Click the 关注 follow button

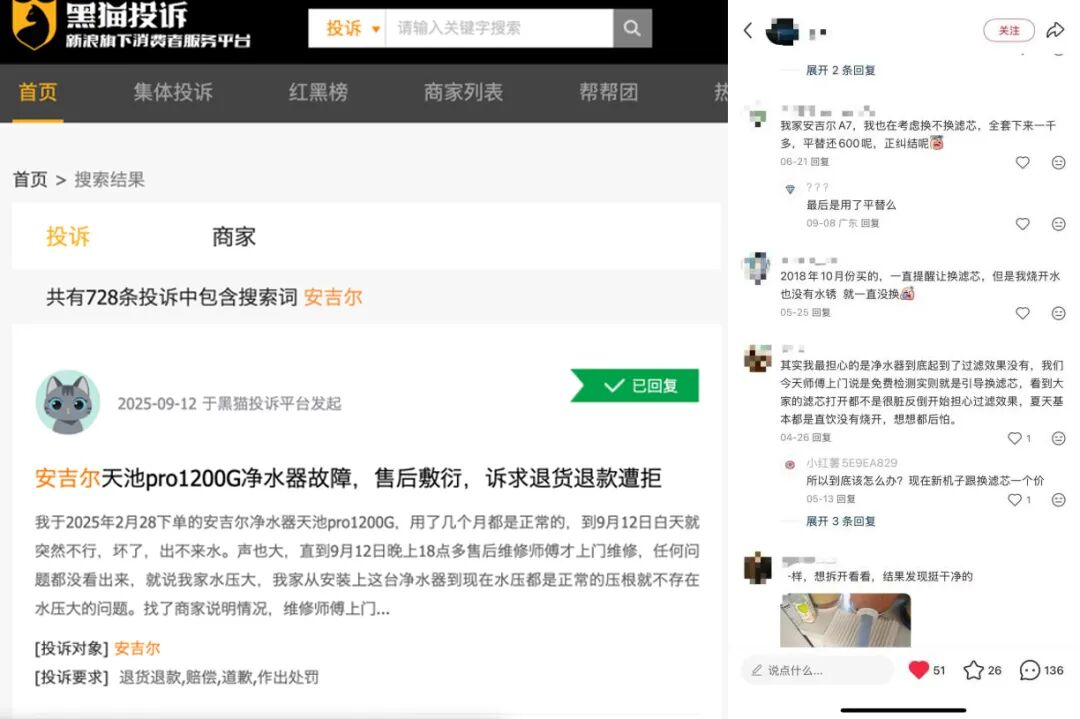(x=1008, y=30)
